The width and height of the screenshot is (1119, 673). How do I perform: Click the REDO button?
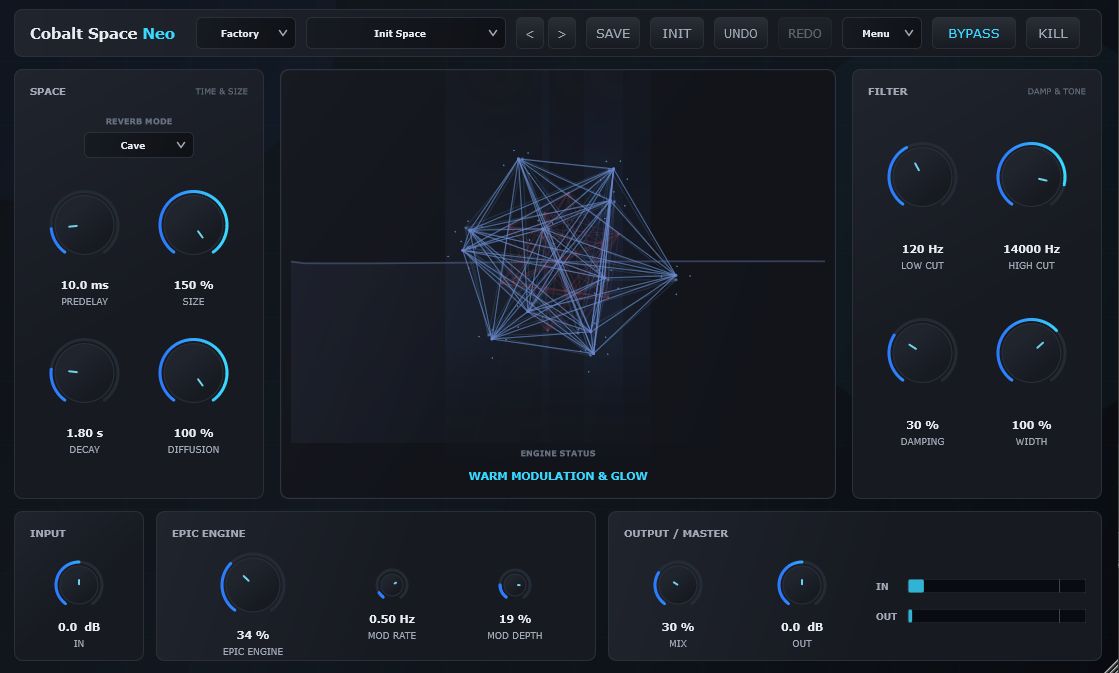click(x=804, y=34)
